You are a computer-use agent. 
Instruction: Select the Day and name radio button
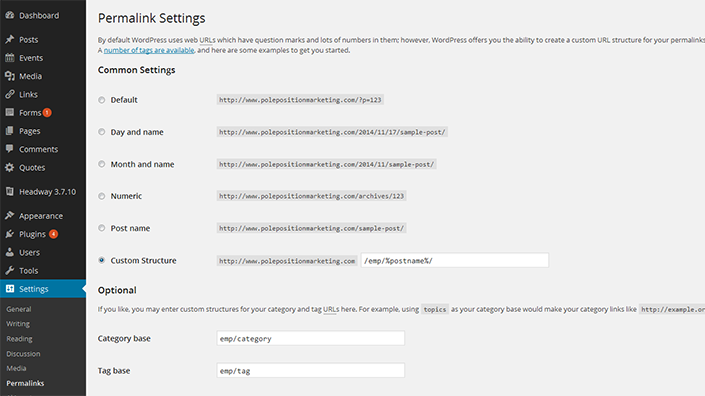point(102,132)
